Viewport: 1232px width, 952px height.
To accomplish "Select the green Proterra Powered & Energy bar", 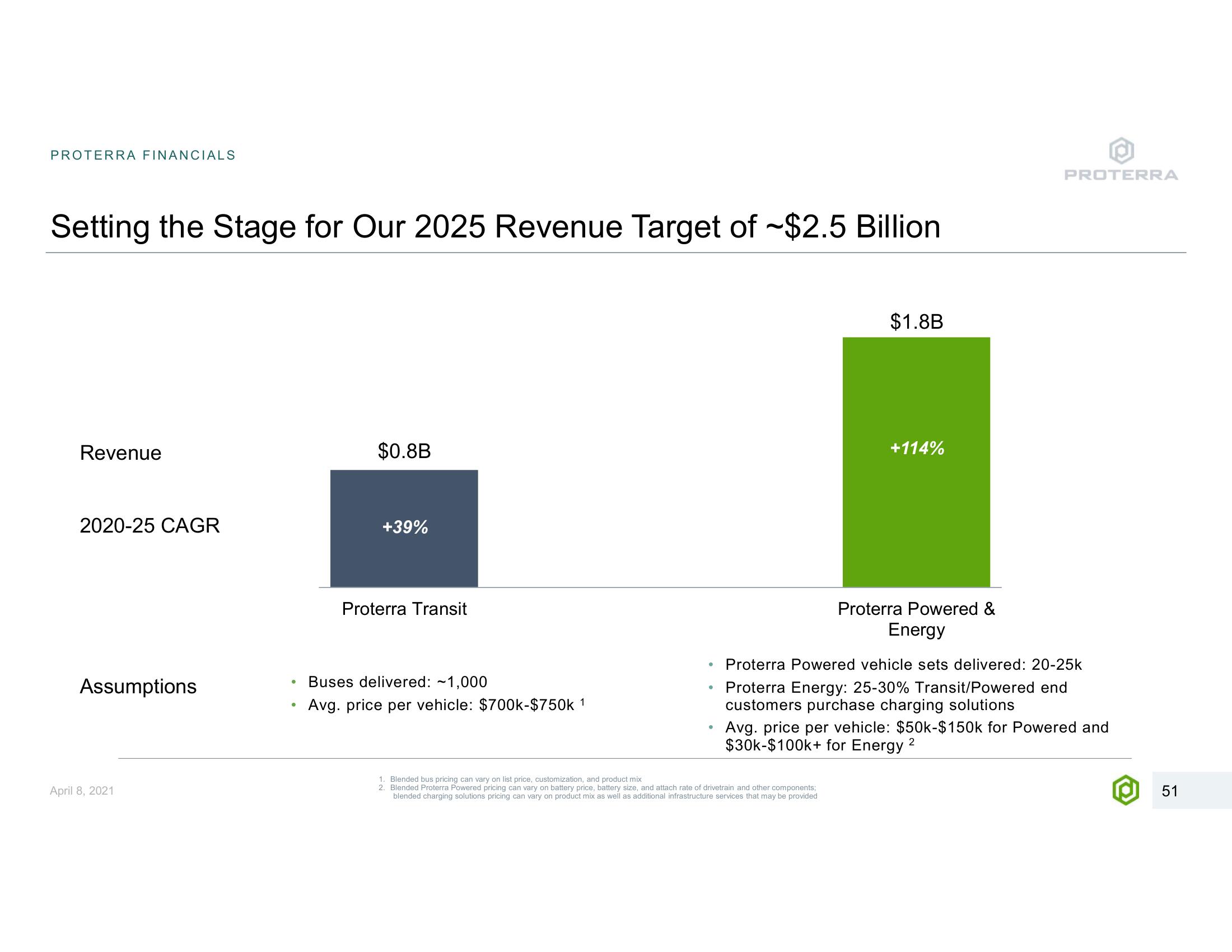I will [916, 462].
